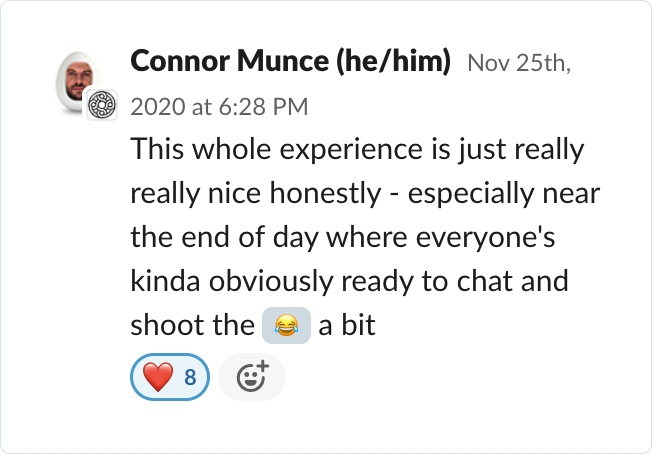The image size is (652, 454).
Task: Click the reaction count number 8
Action: click(190, 377)
